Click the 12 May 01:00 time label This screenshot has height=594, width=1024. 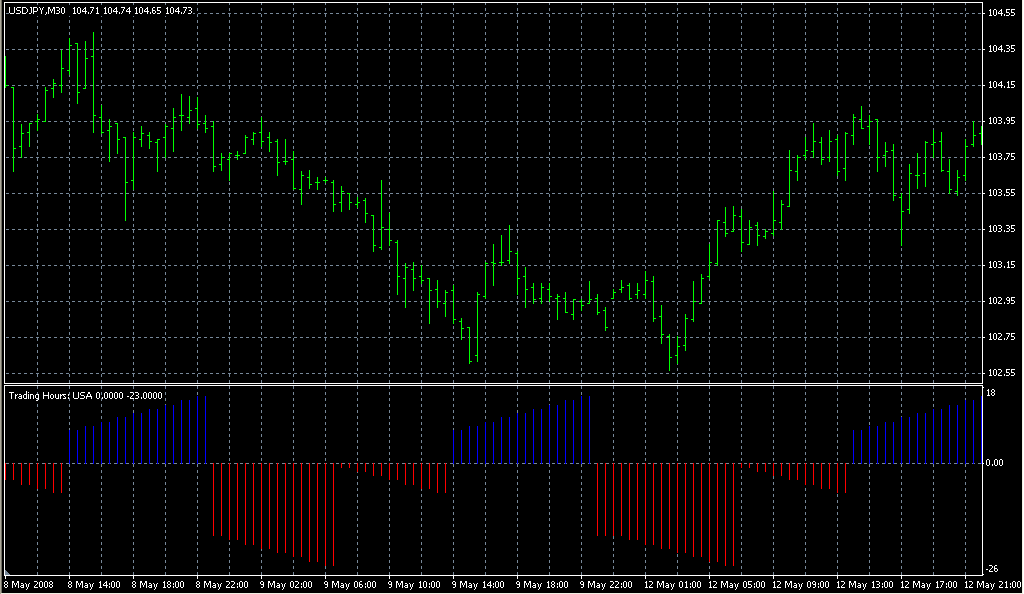coord(673,585)
